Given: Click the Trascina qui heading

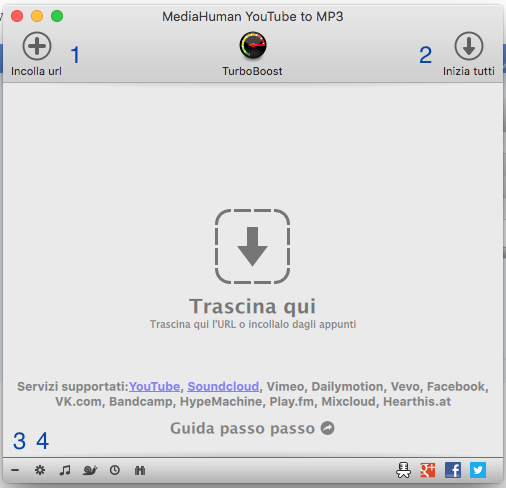Looking at the screenshot, I should click(252, 306).
